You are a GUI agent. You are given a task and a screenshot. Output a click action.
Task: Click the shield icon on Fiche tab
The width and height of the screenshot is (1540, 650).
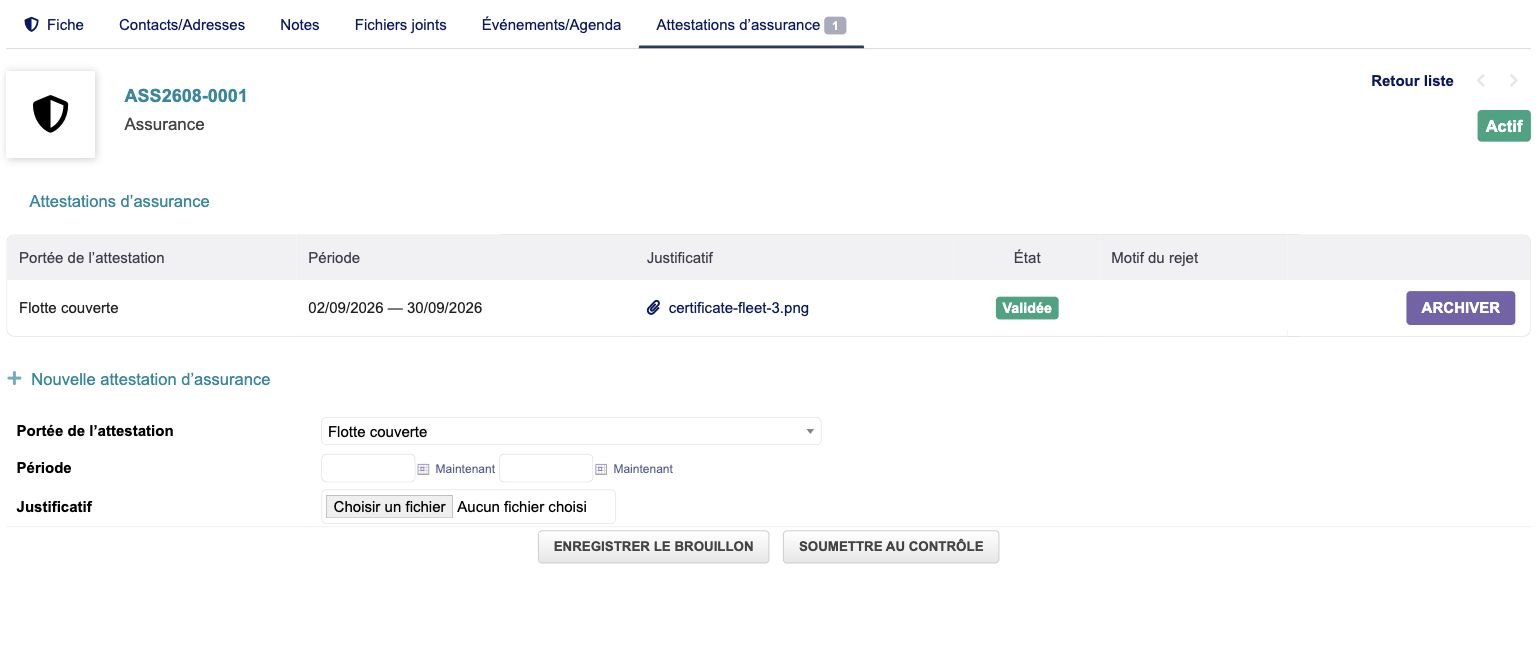[31, 24]
